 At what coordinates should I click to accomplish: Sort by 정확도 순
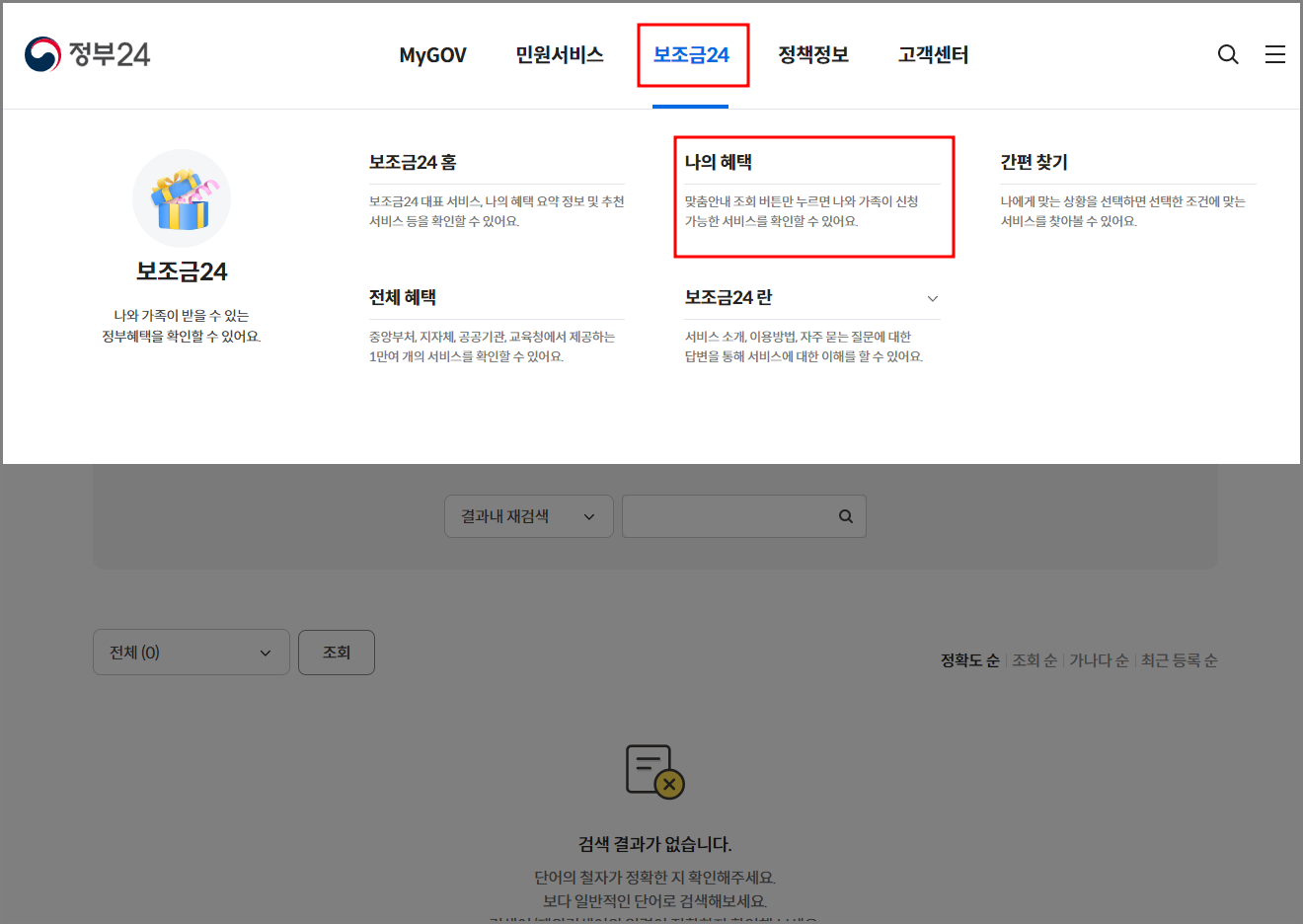969,660
